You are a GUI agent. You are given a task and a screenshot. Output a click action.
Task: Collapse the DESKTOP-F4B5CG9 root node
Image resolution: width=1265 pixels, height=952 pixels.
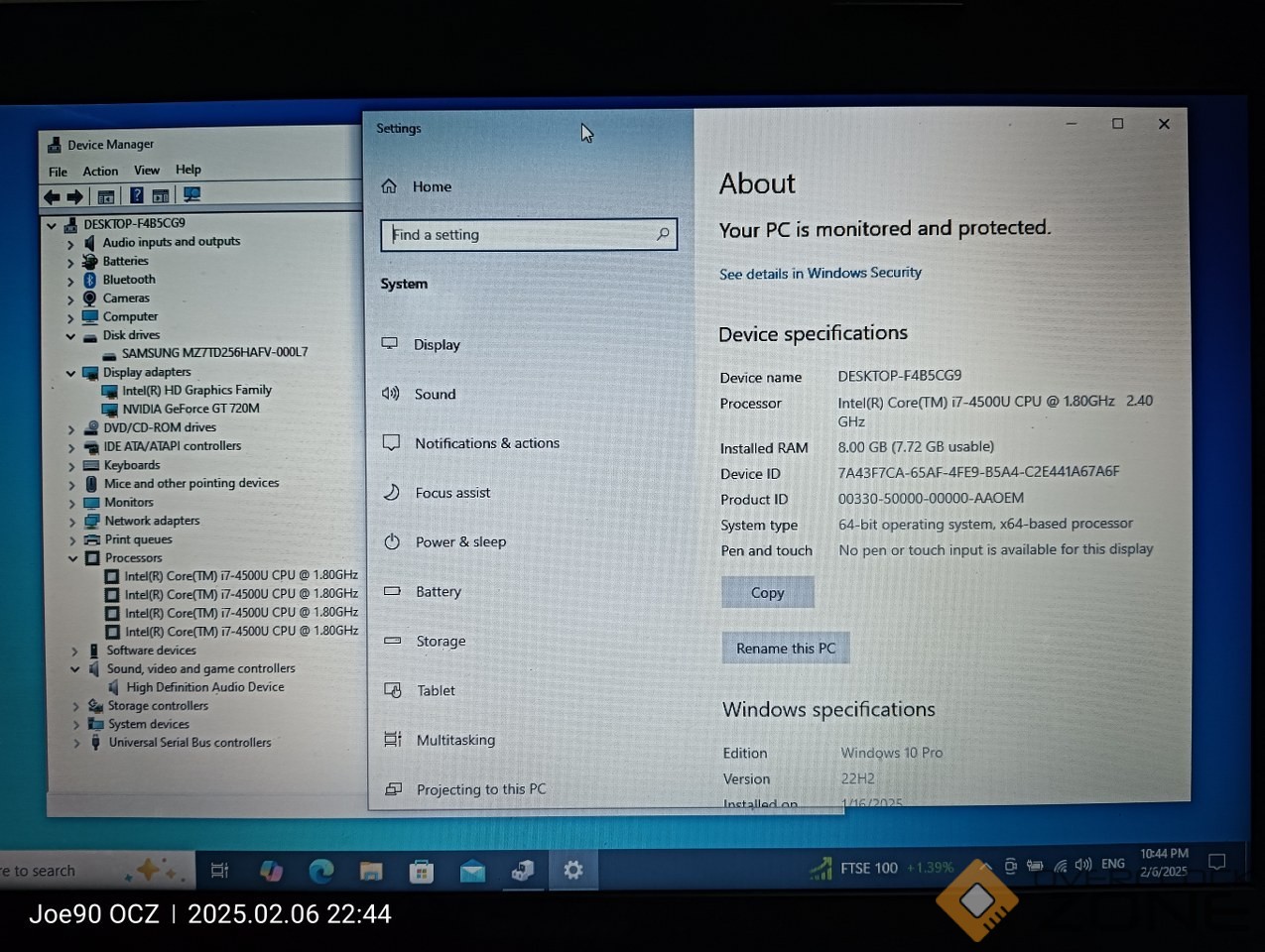51,225
